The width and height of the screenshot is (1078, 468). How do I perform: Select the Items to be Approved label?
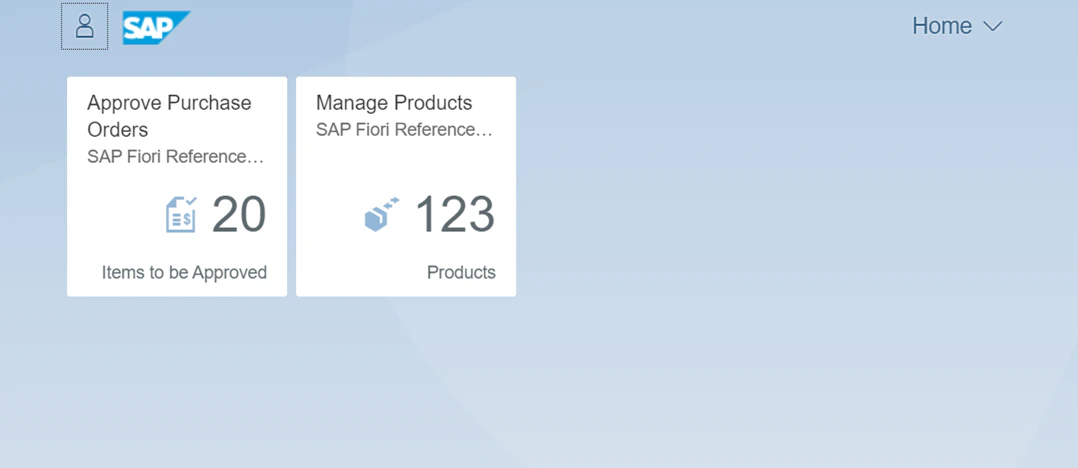(184, 273)
